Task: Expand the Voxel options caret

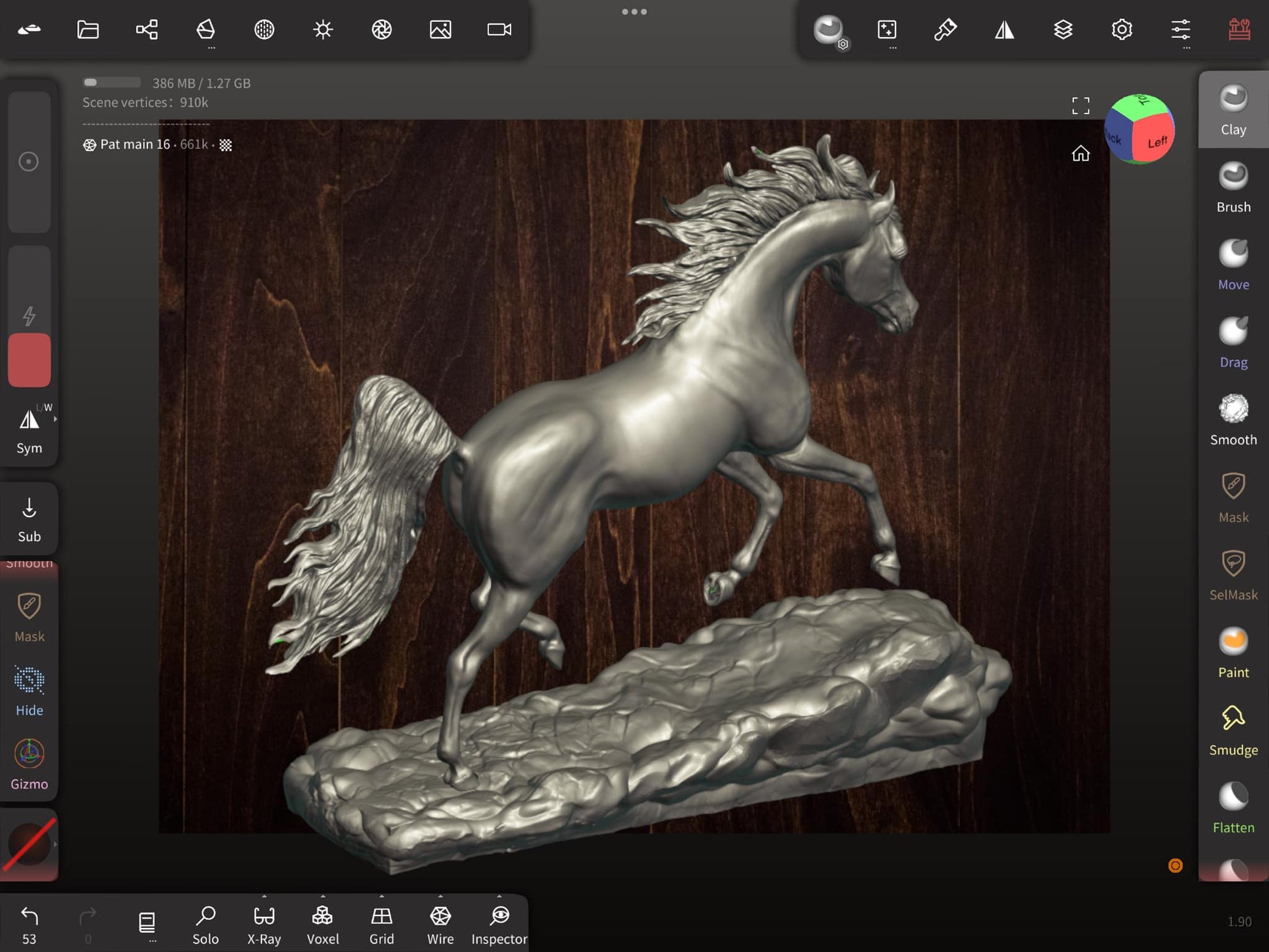Action: click(323, 897)
